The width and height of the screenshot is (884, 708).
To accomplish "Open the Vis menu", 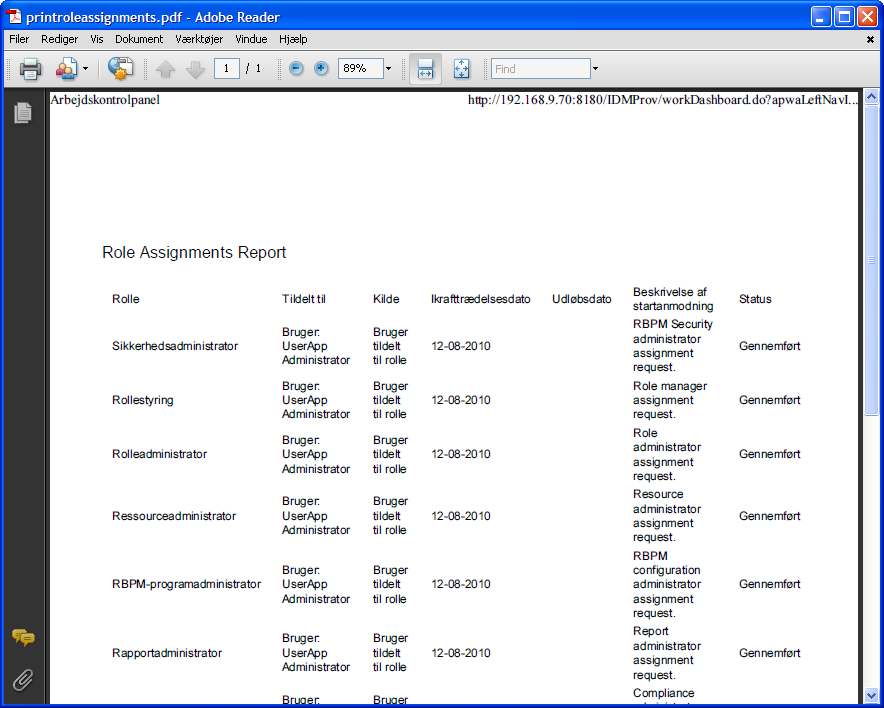I will (x=96, y=39).
